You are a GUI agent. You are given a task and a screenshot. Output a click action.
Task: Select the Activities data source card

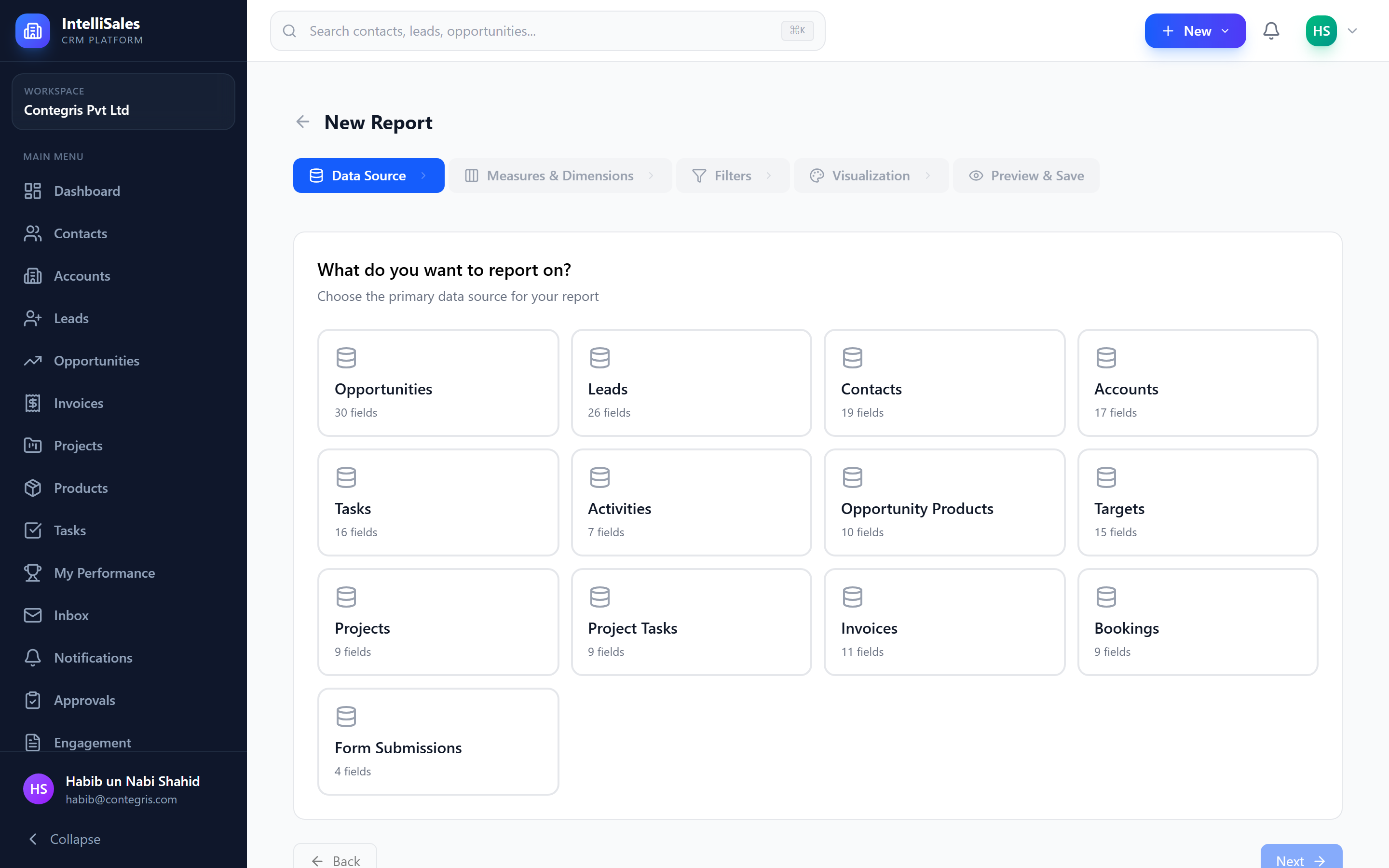691,502
